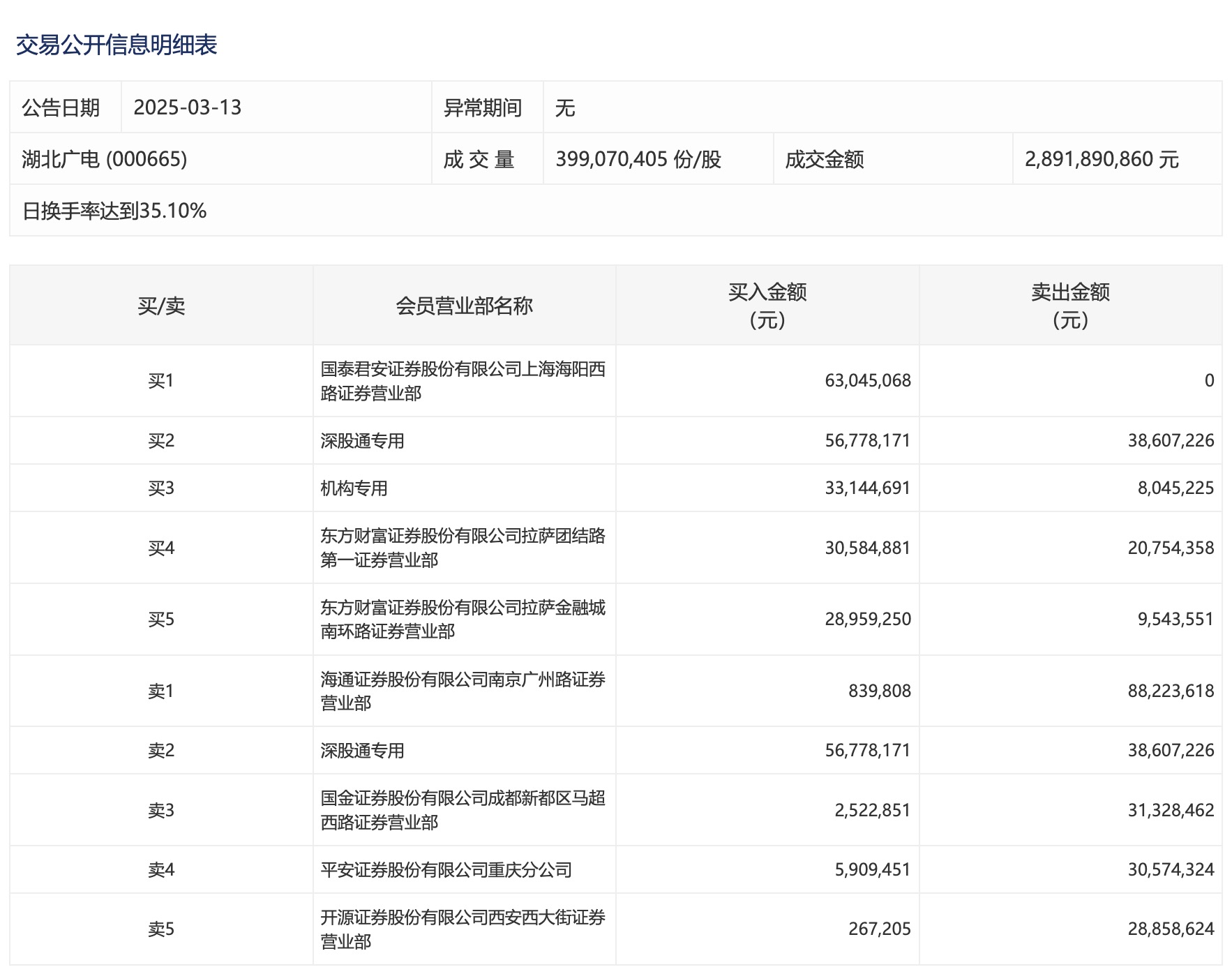The image size is (1232, 974).
Task: Click the turnover amount 2,891,890,860 元
Action: pyautogui.click(x=1101, y=159)
